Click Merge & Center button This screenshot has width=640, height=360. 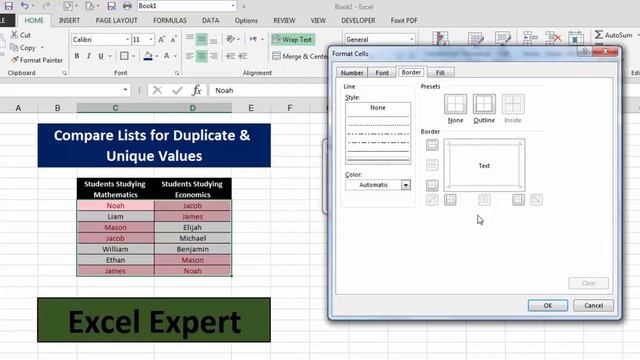300,56
